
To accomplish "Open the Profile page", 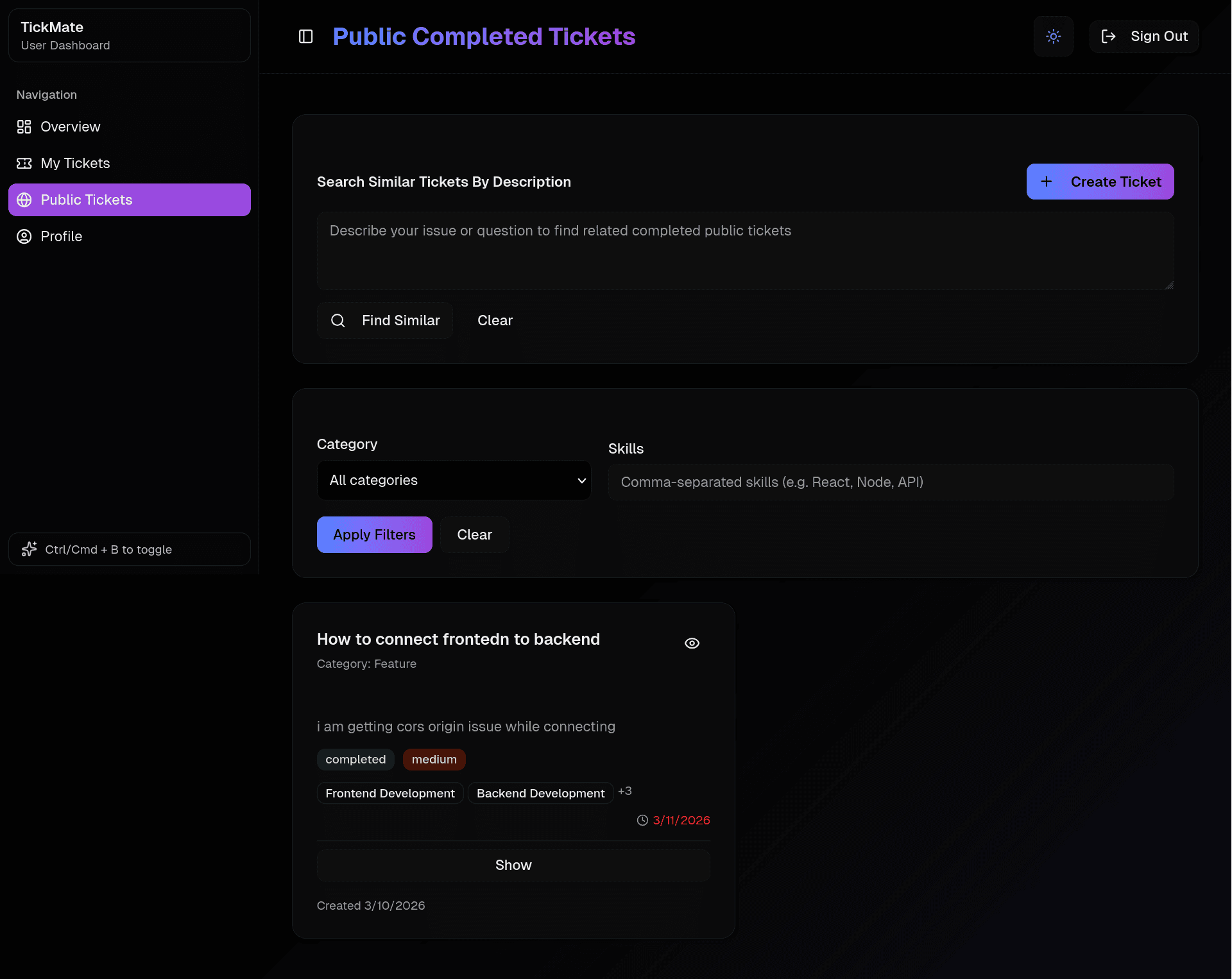I will pyautogui.click(x=130, y=237).
